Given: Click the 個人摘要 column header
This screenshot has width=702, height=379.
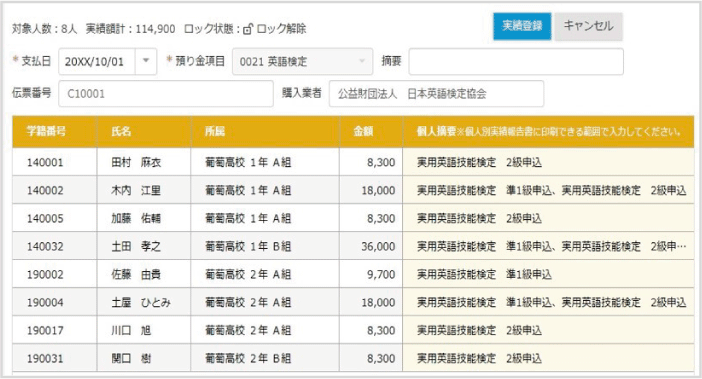Looking at the screenshot, I should coord(548,132).
